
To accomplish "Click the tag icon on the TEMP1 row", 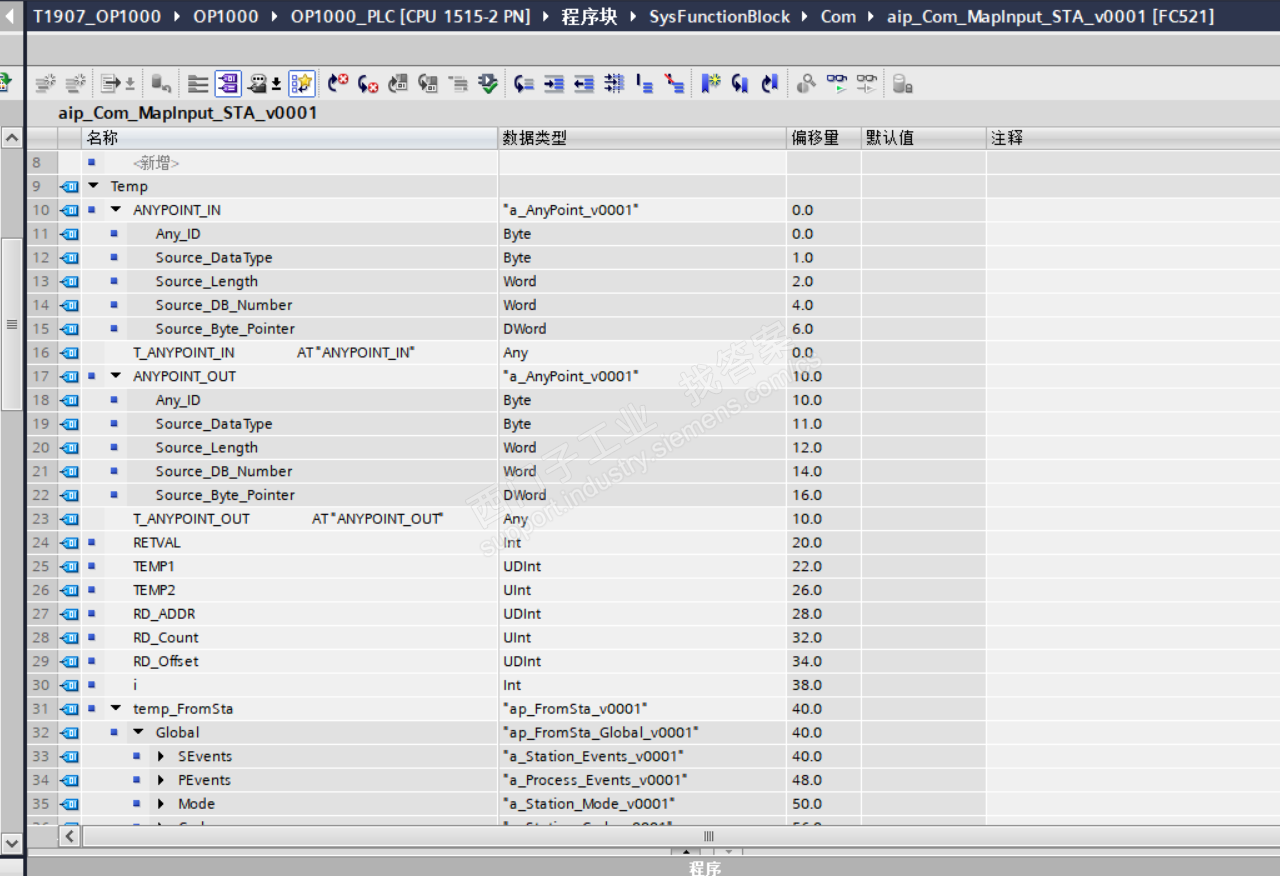I will coord(69,567).
